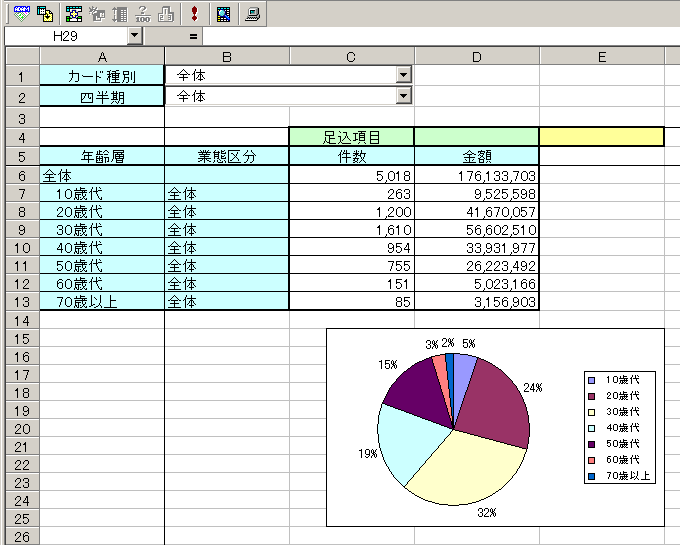This screenshot has width=680, height=545.
Task: Click the Name Box showing H29
Action: [x=66, y=36]
